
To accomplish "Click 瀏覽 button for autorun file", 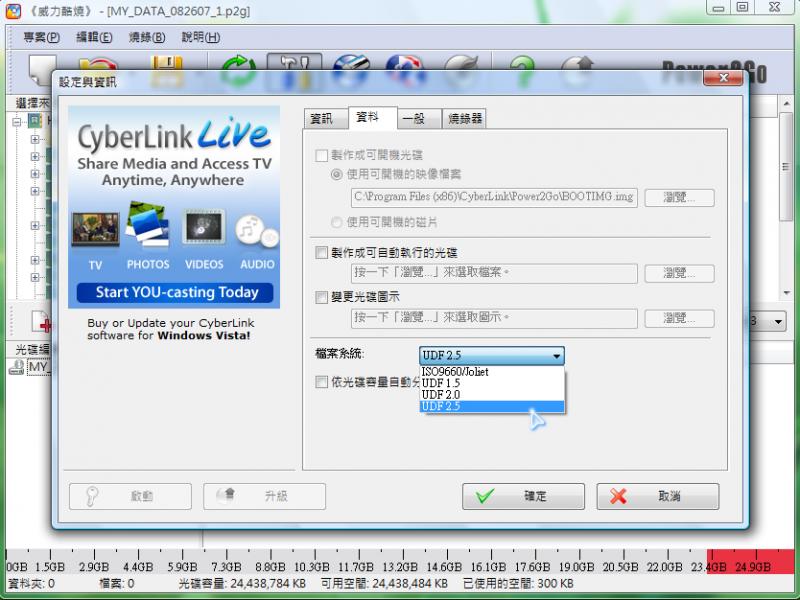I will coord(679,273).
